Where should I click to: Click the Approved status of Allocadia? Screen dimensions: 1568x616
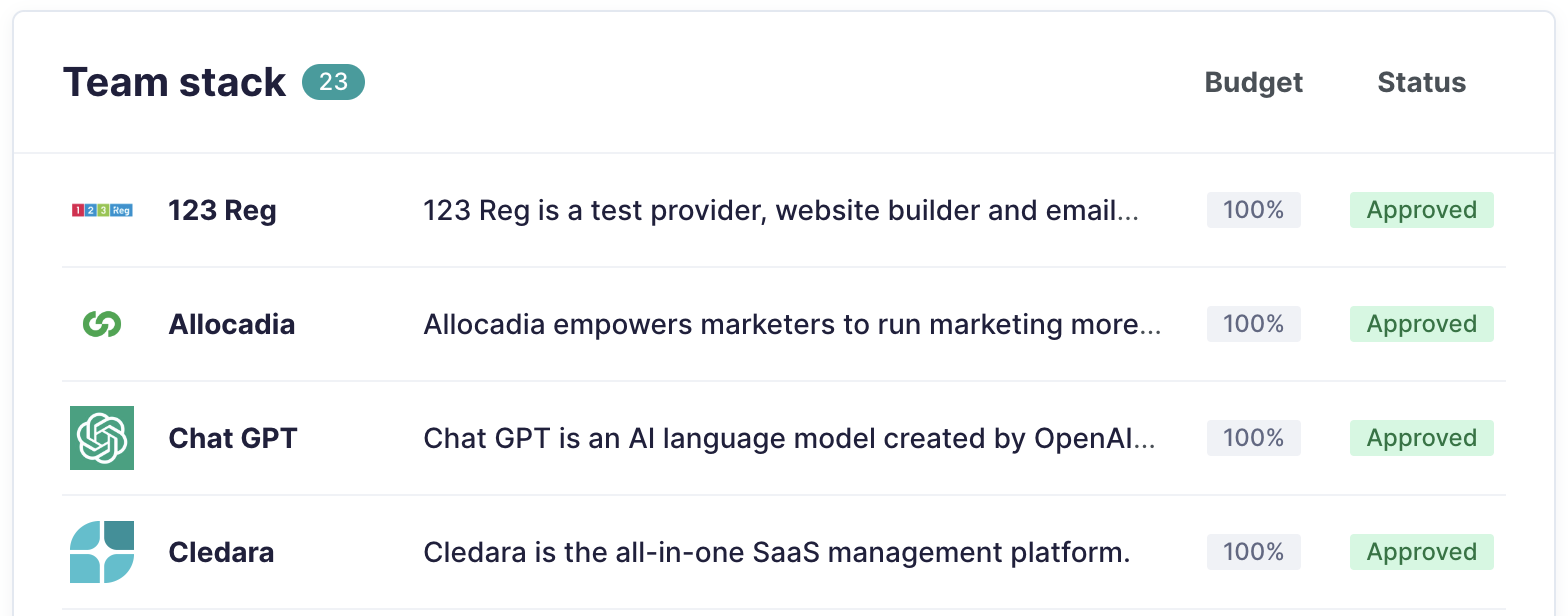pyautogui.click(x=1422, y=324)
